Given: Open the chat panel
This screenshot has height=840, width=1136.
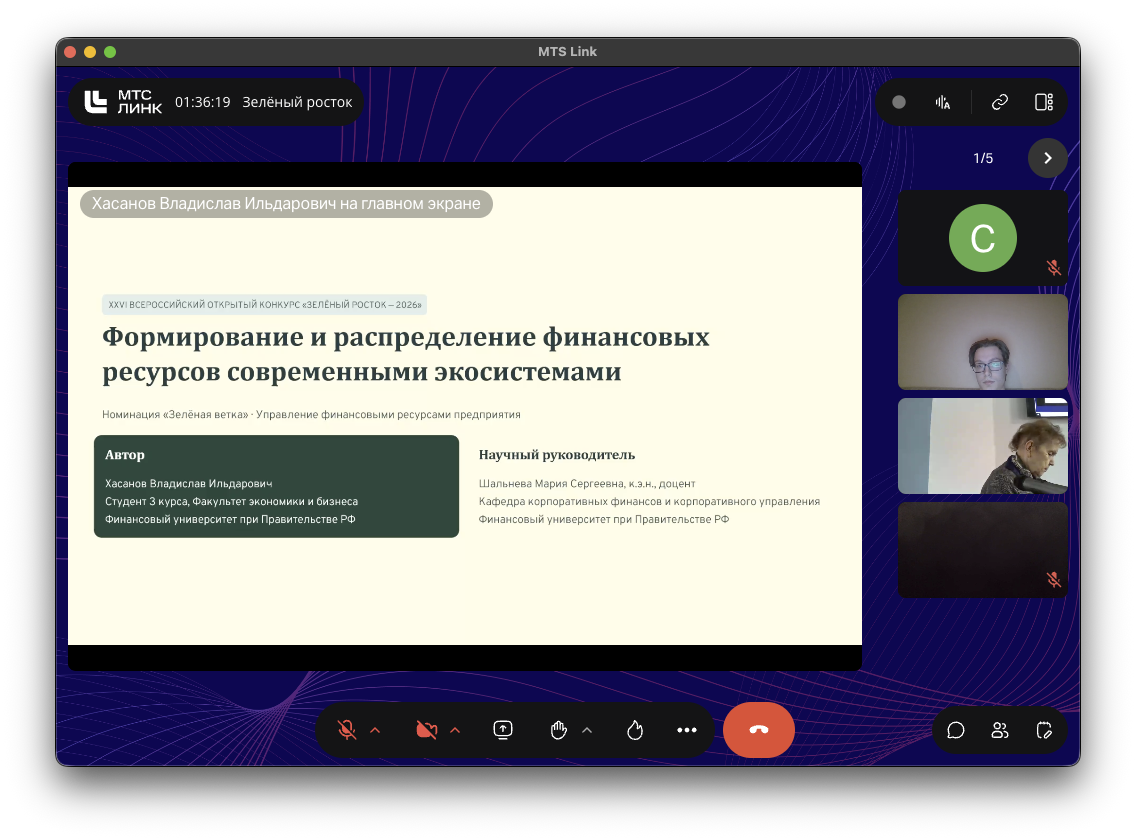Looking at the screenshot, I should click(x=956, y=730).
